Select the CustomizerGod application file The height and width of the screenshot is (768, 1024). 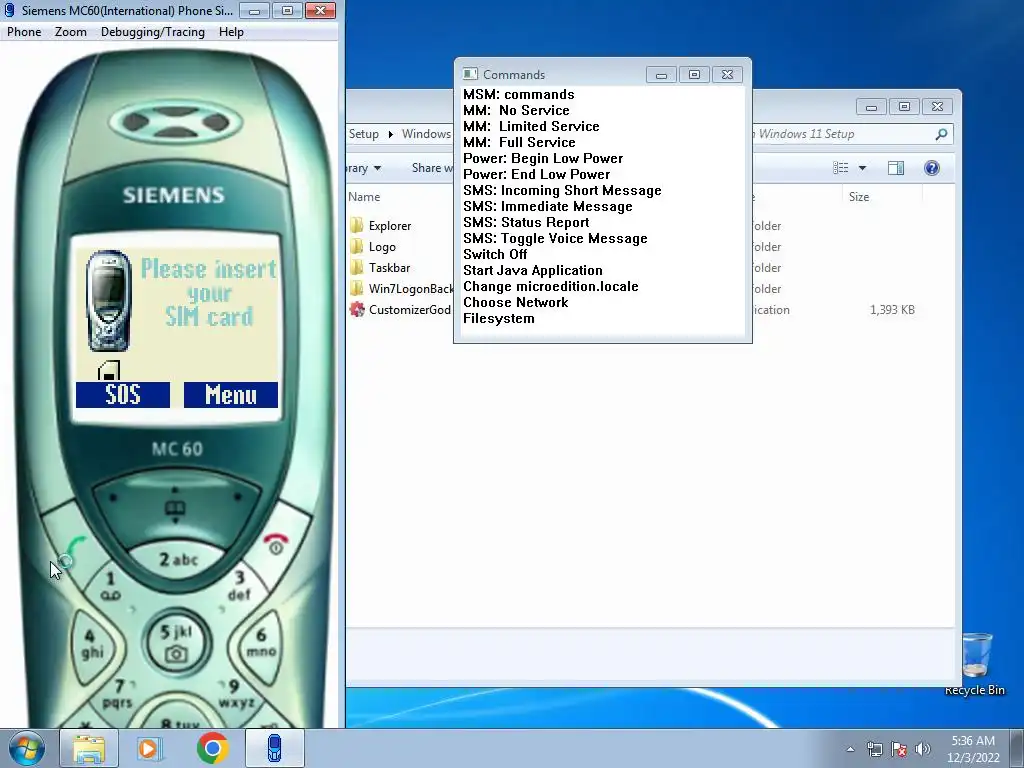point(401,310)
